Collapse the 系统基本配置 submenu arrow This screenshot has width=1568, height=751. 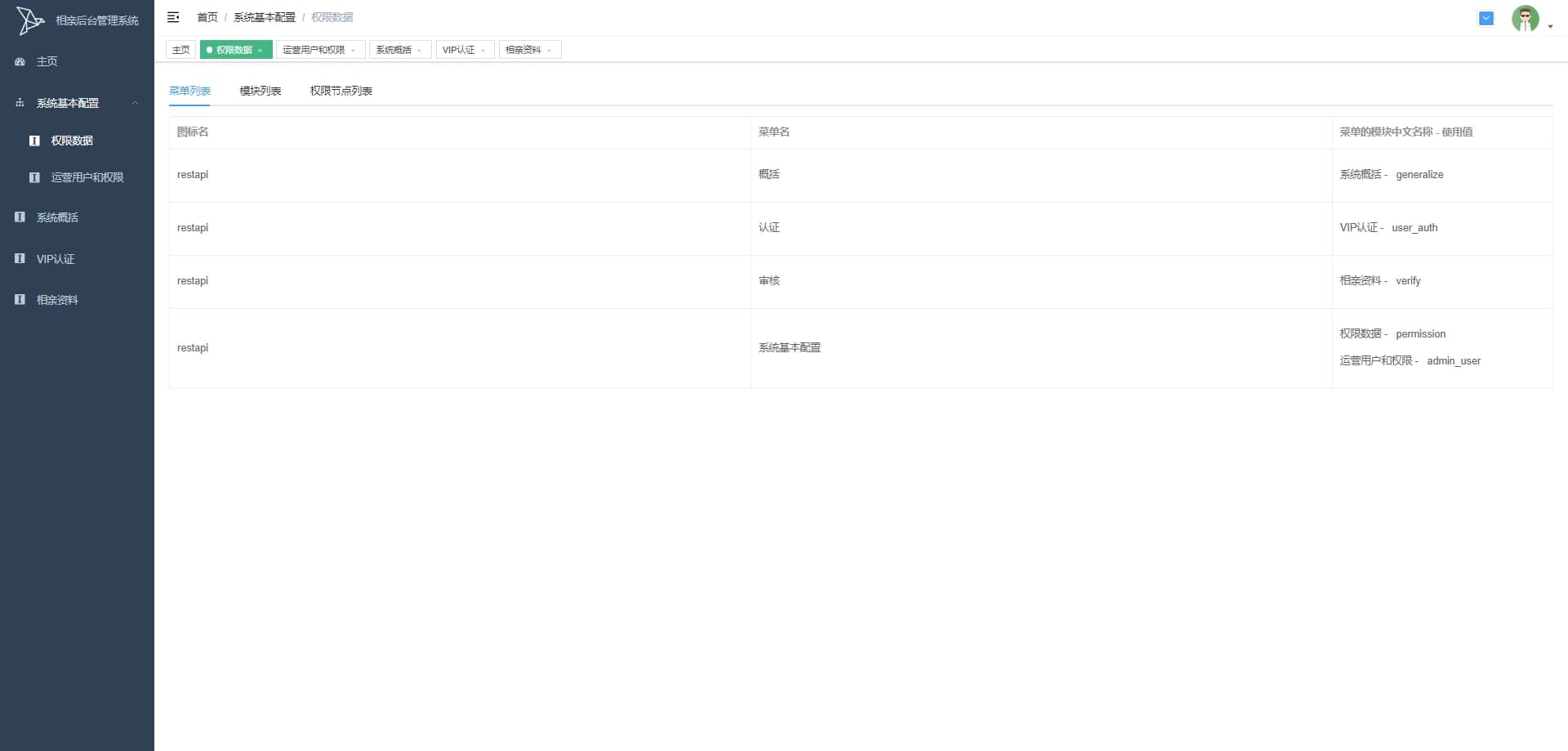(x=136, y=103)
